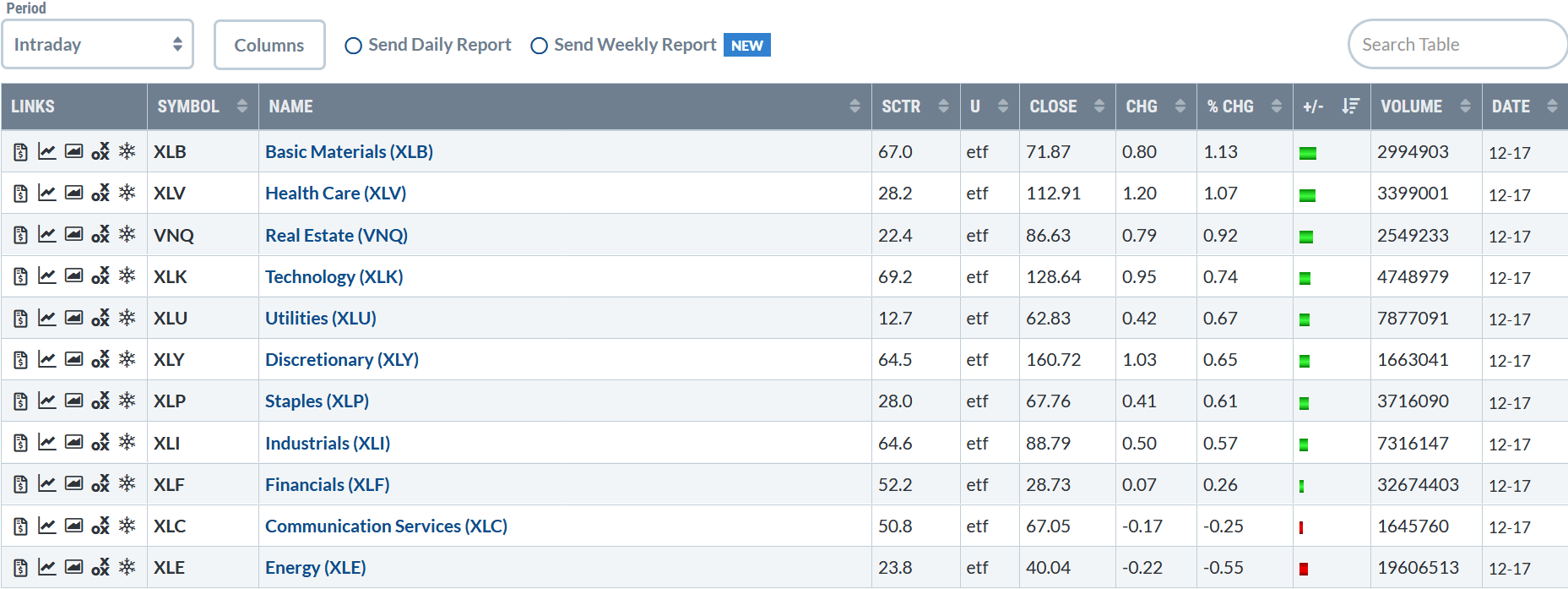The image size is (1568, 589).
Task: Click the NEW badge beside Weekly Report
Action: 747,46
